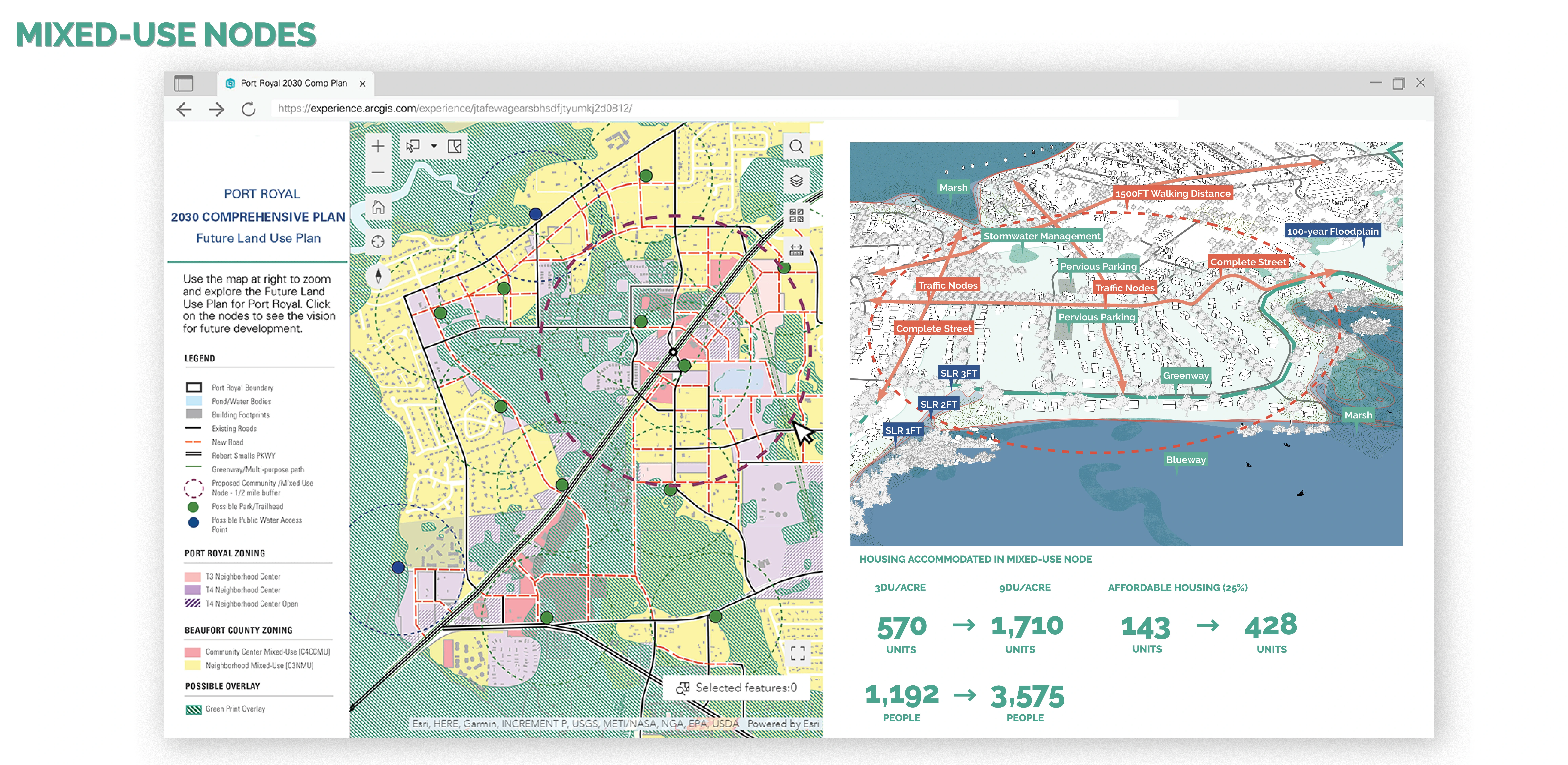Image resolution: width=1568 pixels, height=765 pixels.
Task: Enter fullscreen map view
Action: point(797,653)
